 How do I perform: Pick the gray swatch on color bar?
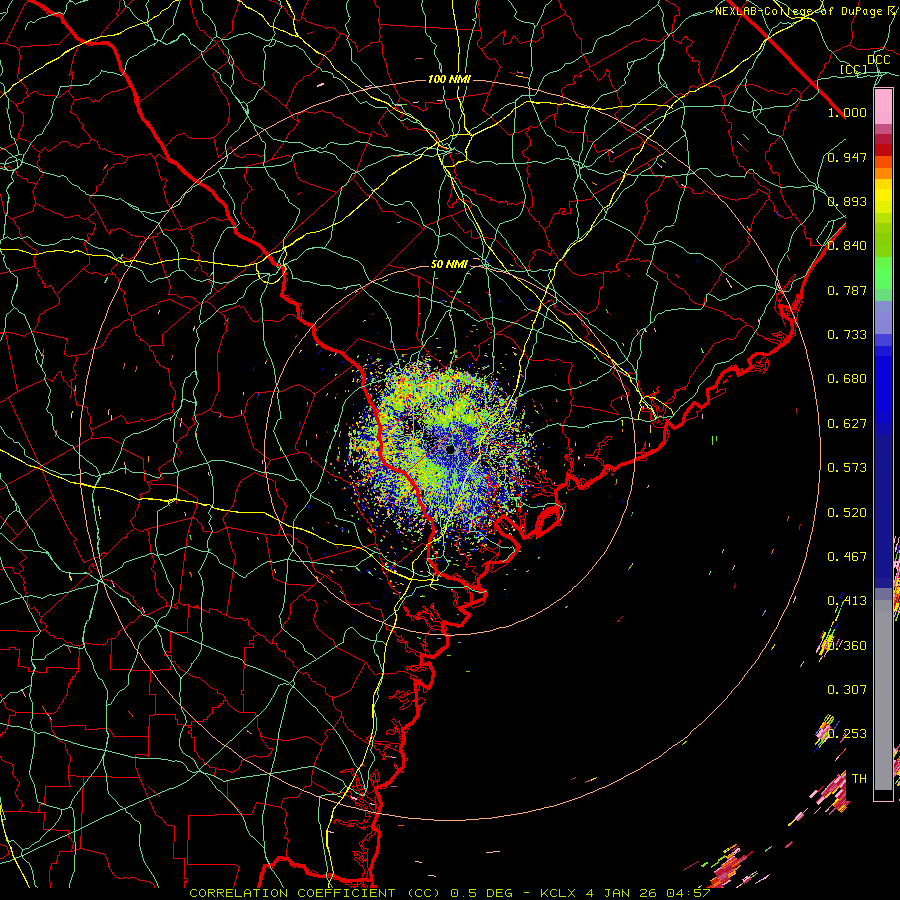coord(883,695)
